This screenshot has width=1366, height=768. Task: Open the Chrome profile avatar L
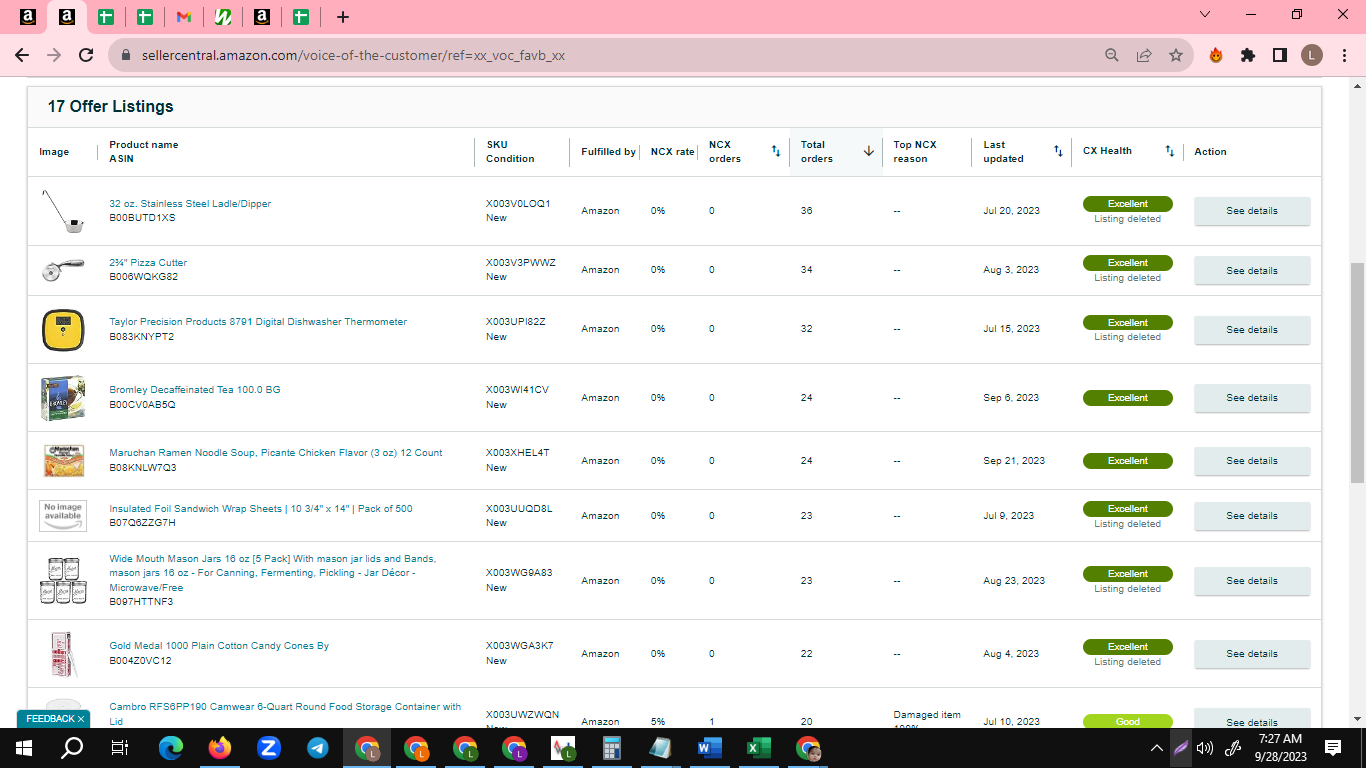coord(1312,56)
